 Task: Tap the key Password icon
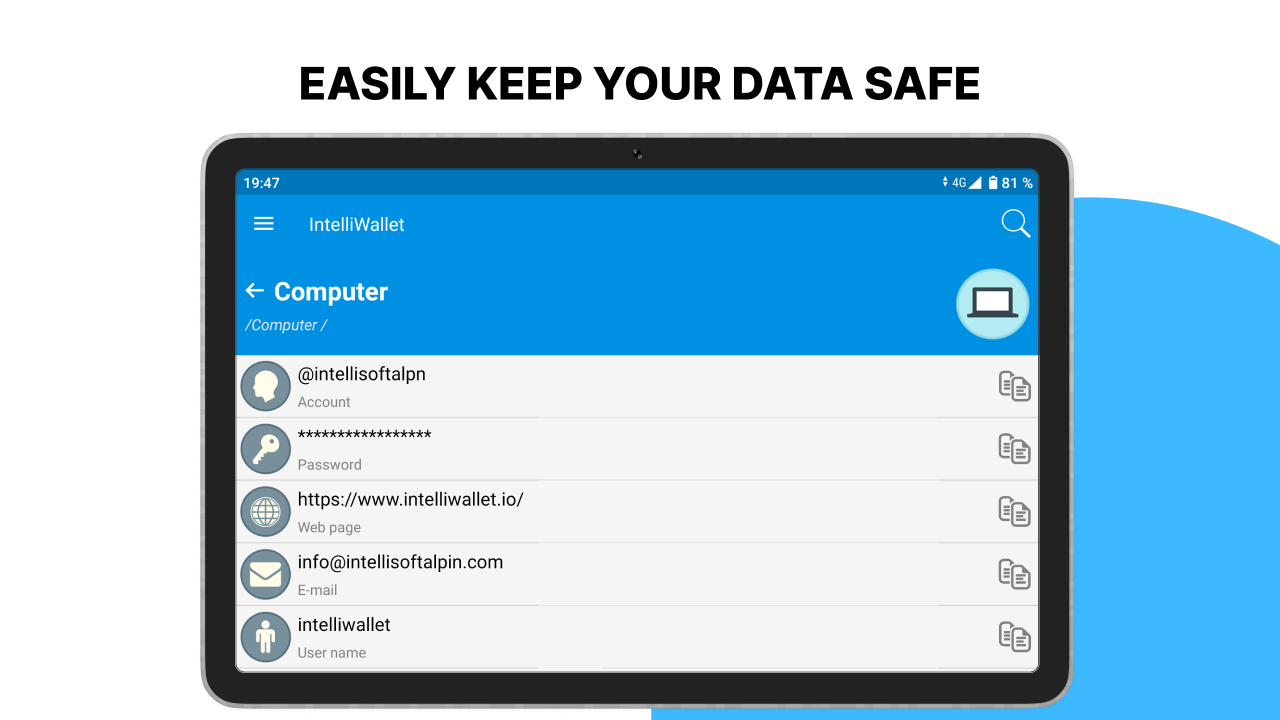(x=265, y=449)
